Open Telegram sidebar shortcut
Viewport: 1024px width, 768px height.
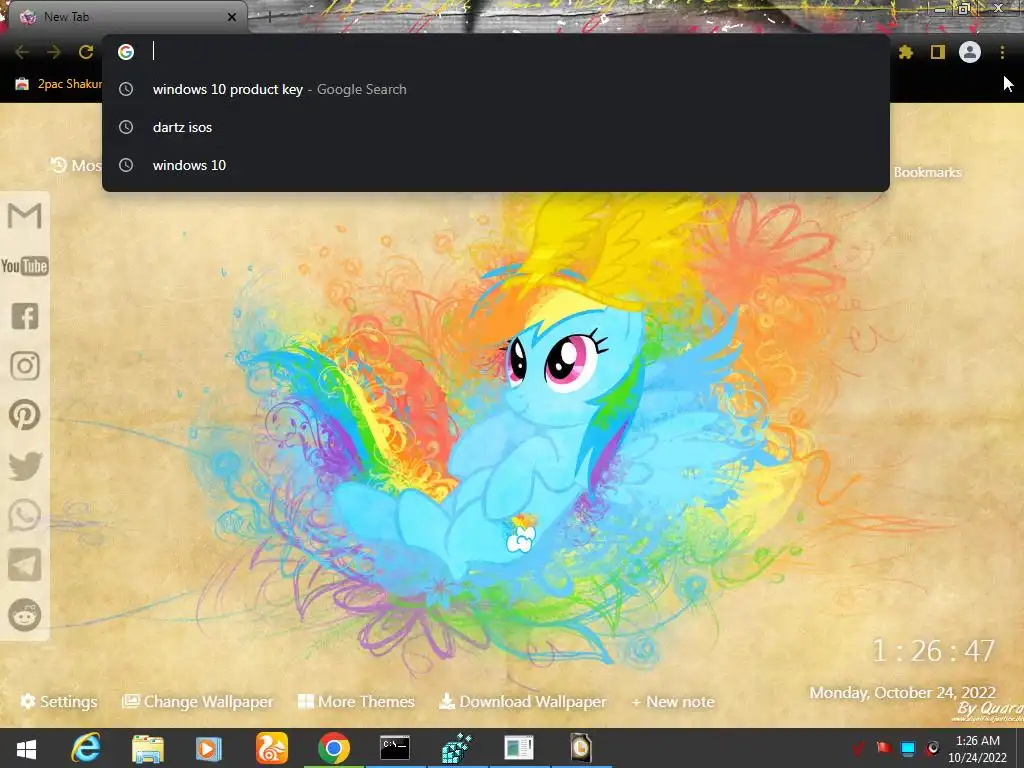click(x=25, y=565)
